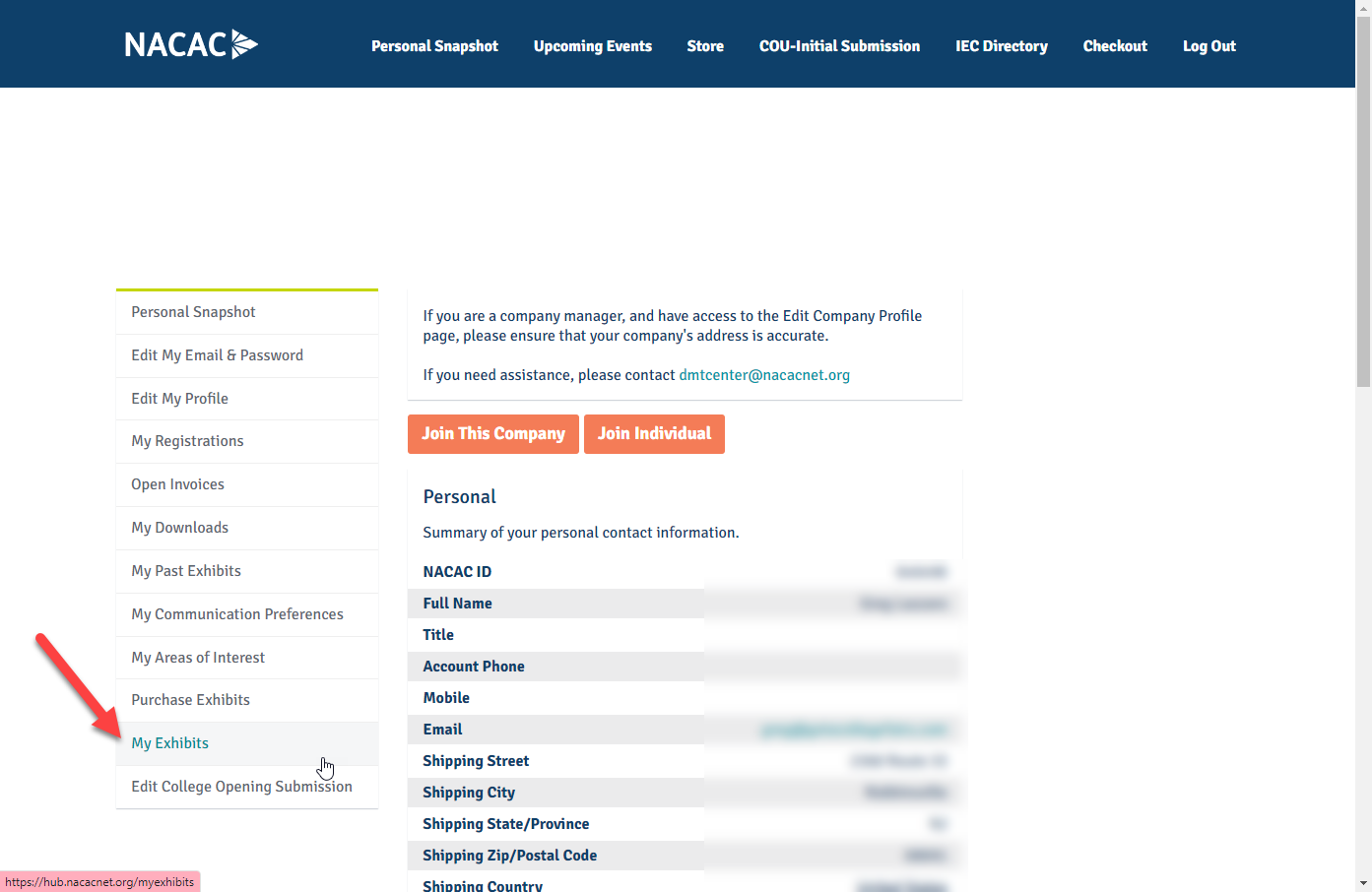Viewport: 1372px width, 892px height.
Task: Open My Areas of Interest
Action: click(247, 658)
